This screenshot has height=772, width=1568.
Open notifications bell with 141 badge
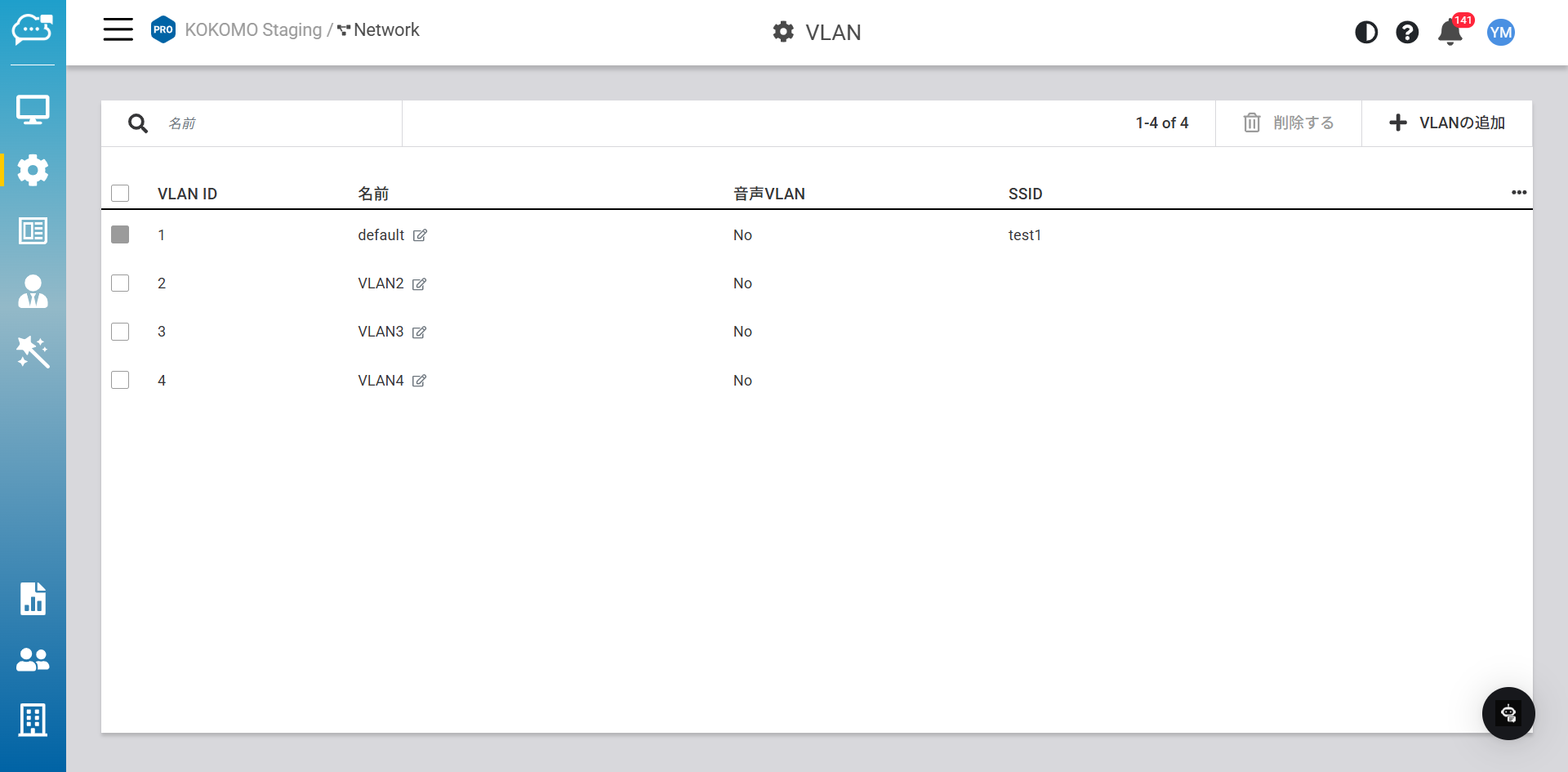coord(1450,33)
